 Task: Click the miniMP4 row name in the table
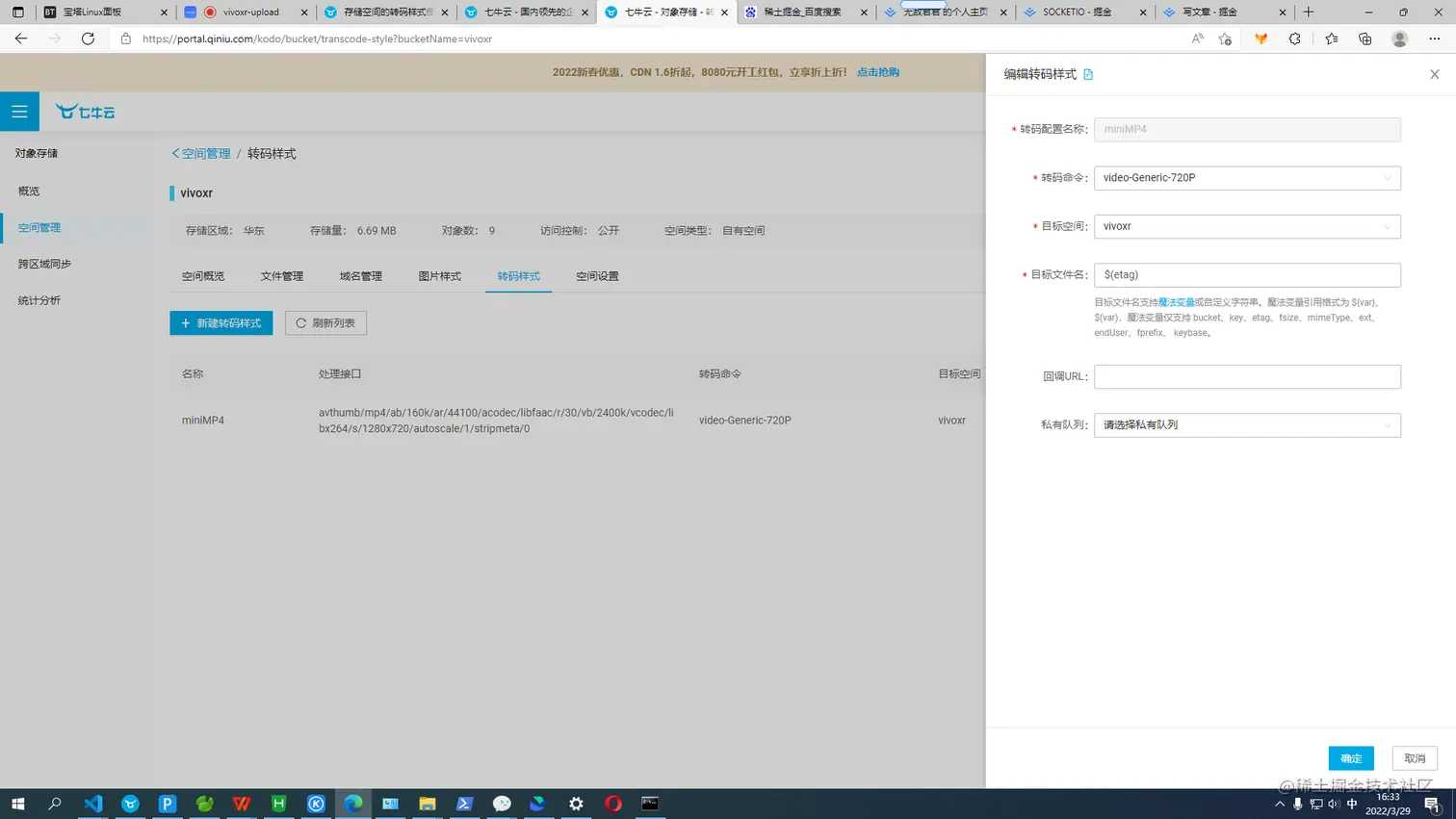[x=203, y=421]
